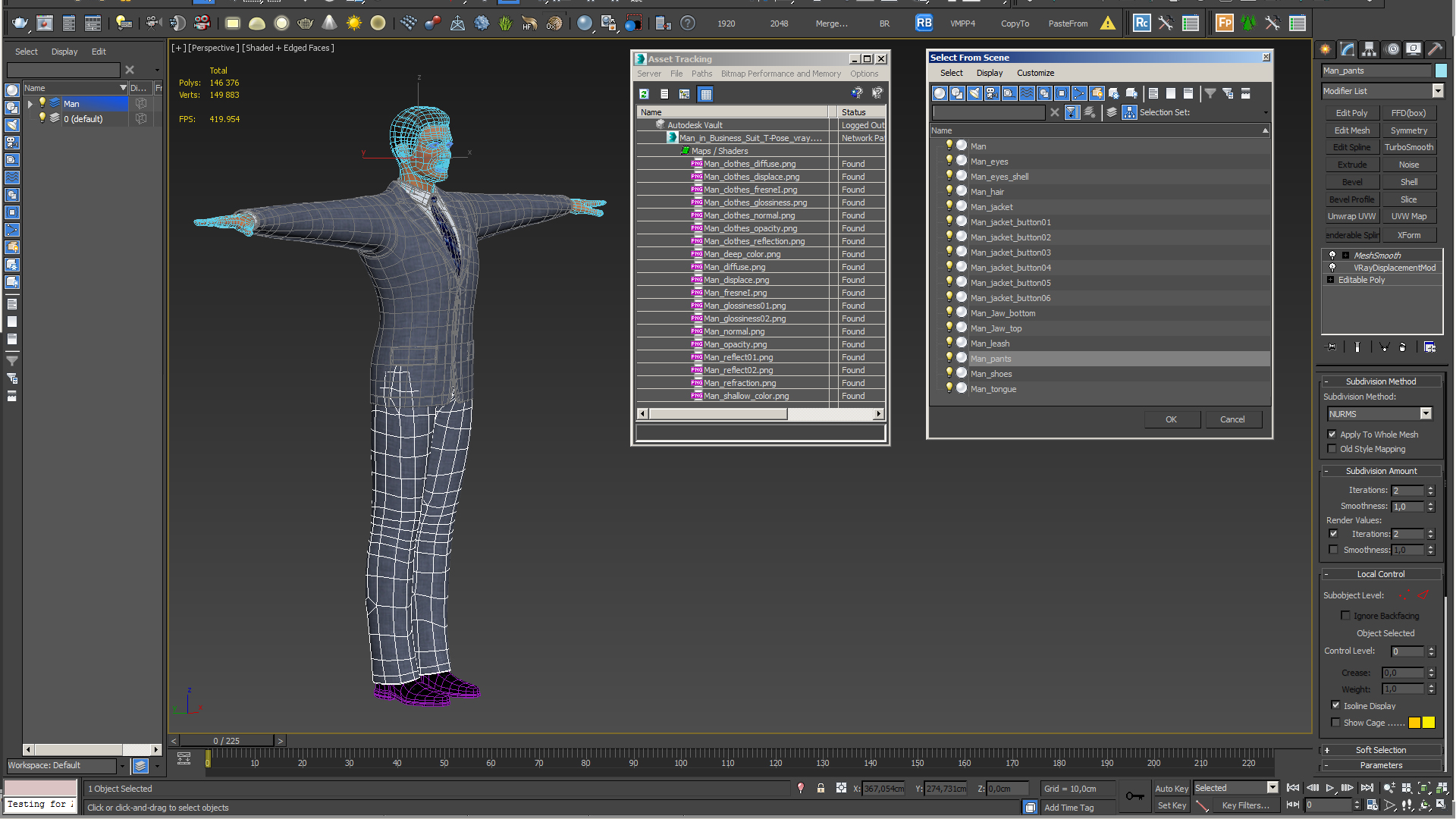Click the TurboSmooth modifier button
The image size is (1456, 819).
[x=1408, y=147]
